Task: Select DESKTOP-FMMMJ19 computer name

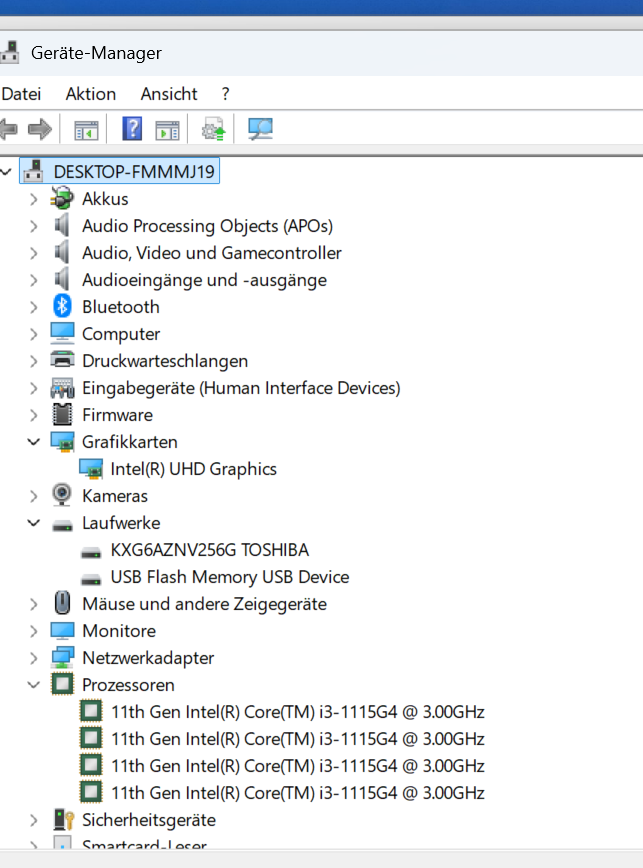Action: (x=134, y=172)
